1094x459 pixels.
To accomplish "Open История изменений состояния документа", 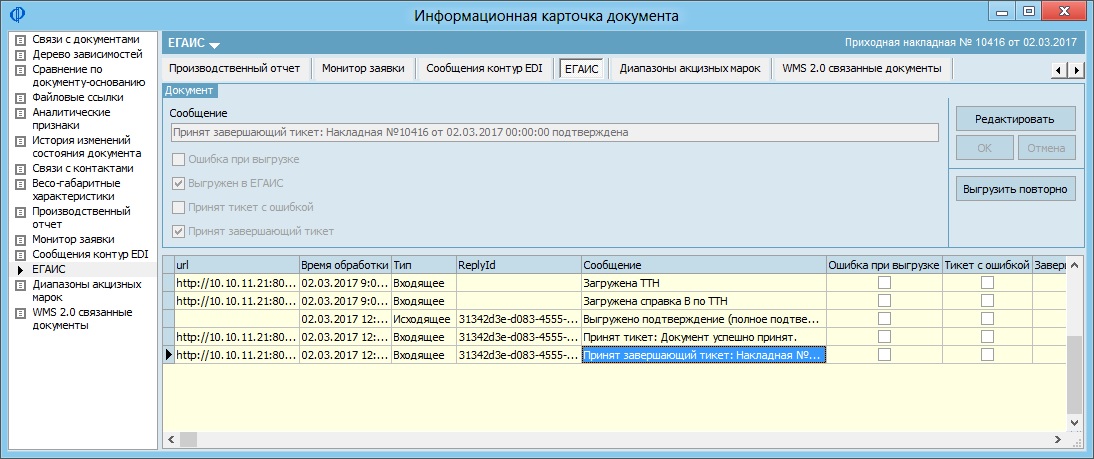I will 87,146.
